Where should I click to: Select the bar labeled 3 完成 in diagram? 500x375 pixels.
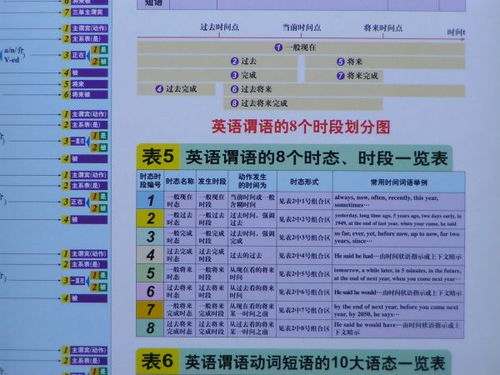pyautogui.click(x=217, y=75)
